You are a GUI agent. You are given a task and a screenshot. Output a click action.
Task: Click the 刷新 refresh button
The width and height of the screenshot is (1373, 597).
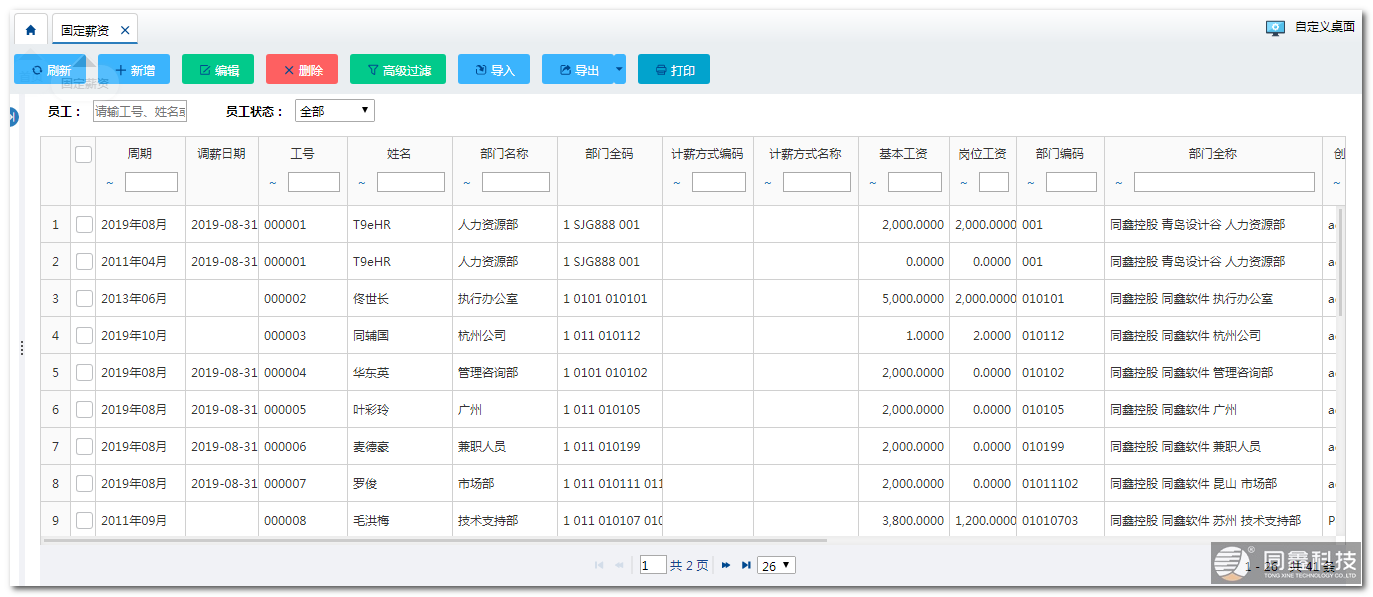point(50,70)
